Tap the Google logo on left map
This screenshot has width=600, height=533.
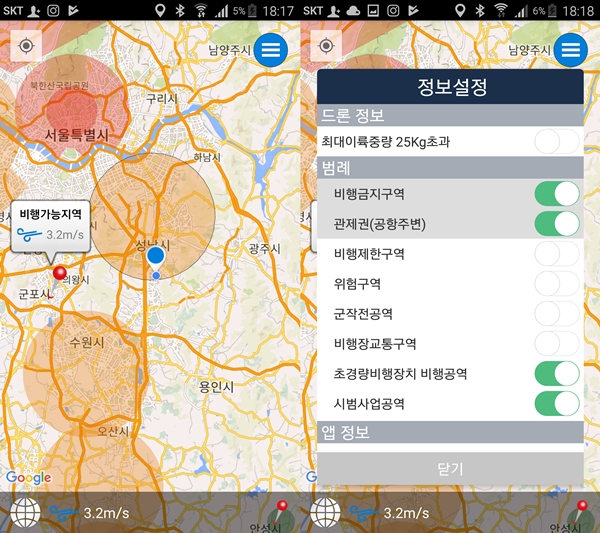pyautogui.click(x=29, y=478)
